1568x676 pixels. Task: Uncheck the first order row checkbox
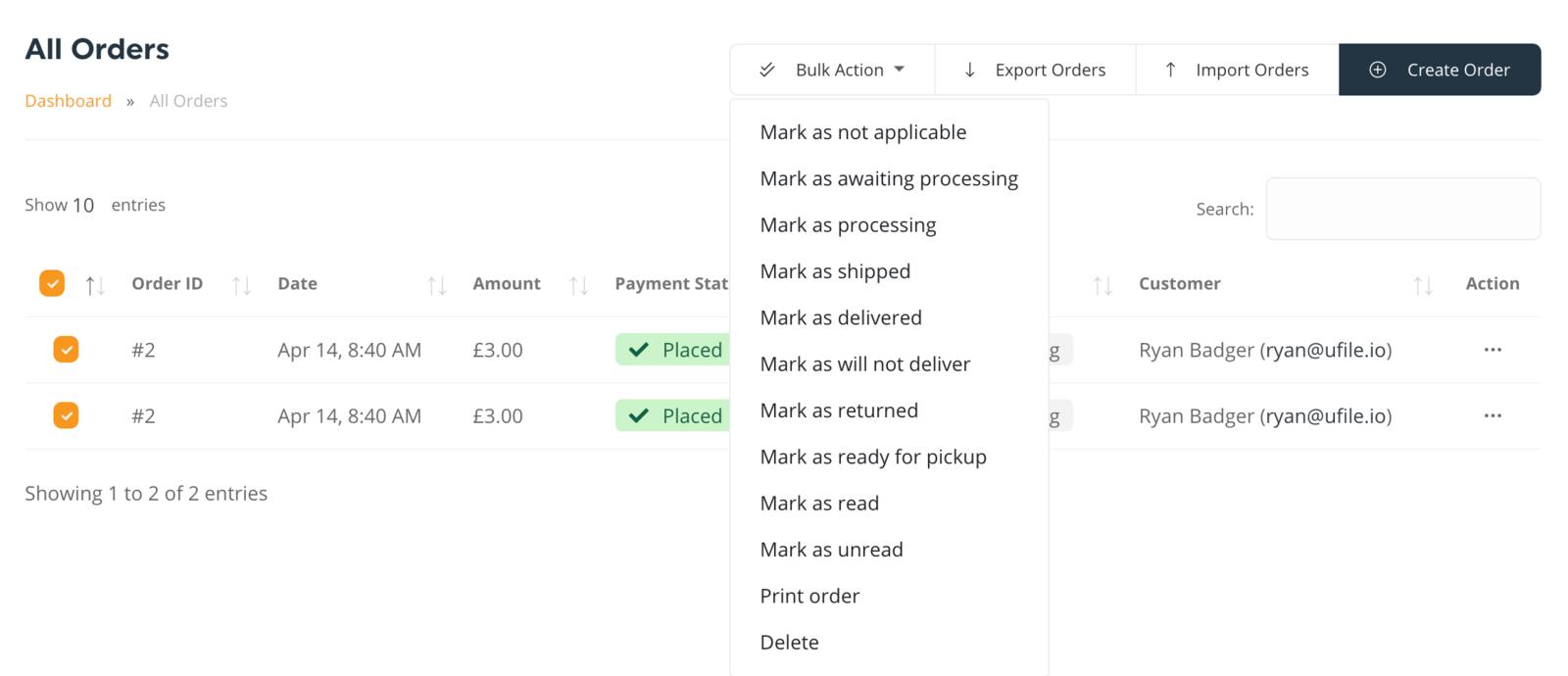pos(66,350)
